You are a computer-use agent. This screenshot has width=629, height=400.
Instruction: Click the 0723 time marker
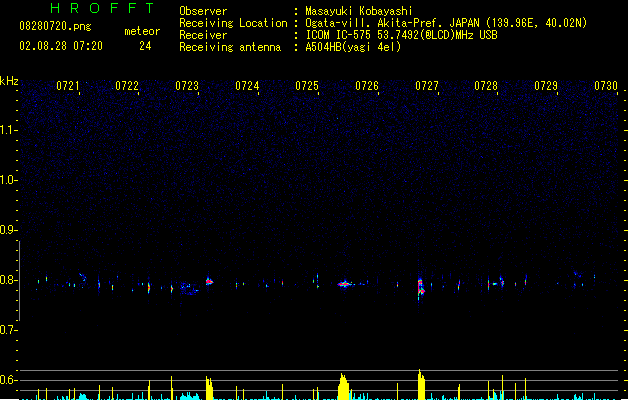[x=187, y=86]
